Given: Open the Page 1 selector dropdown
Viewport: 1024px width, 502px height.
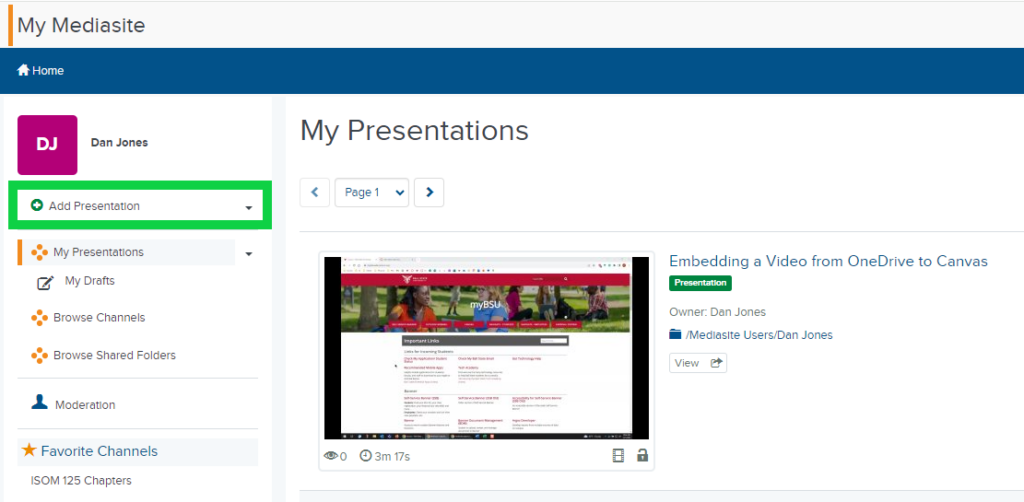Looking at the screenshot, I should click(x=372, y=193).
